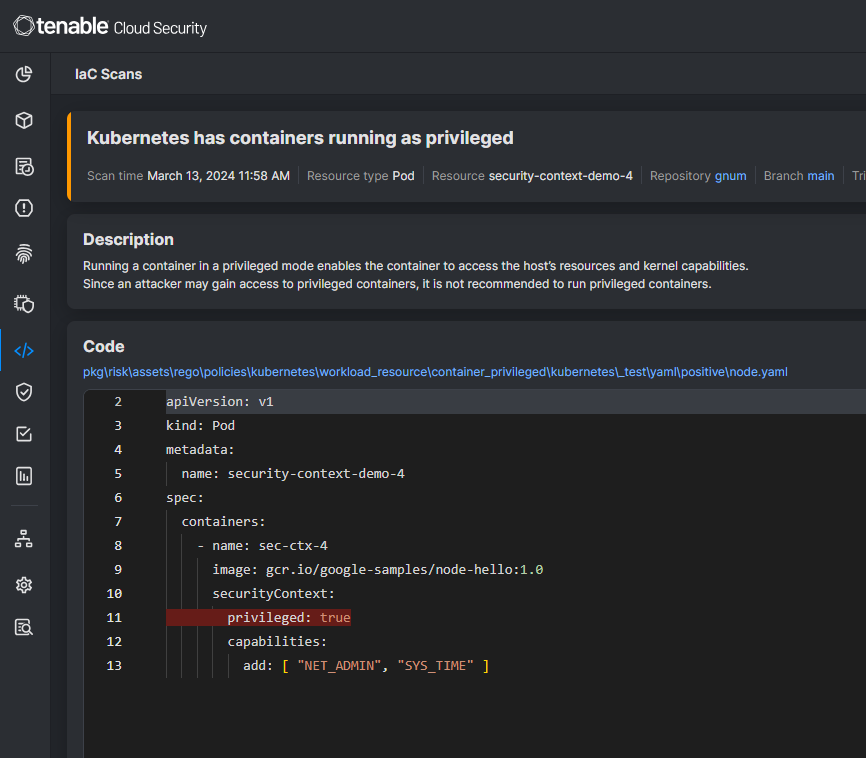
Task: Open the node.yaml file path link
Action: [x=435, y=372]
